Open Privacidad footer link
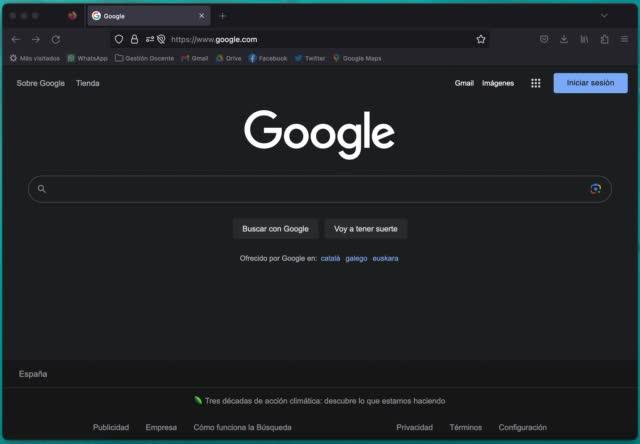640x444 pixels. pyautogui.click(x=414, y=427)
